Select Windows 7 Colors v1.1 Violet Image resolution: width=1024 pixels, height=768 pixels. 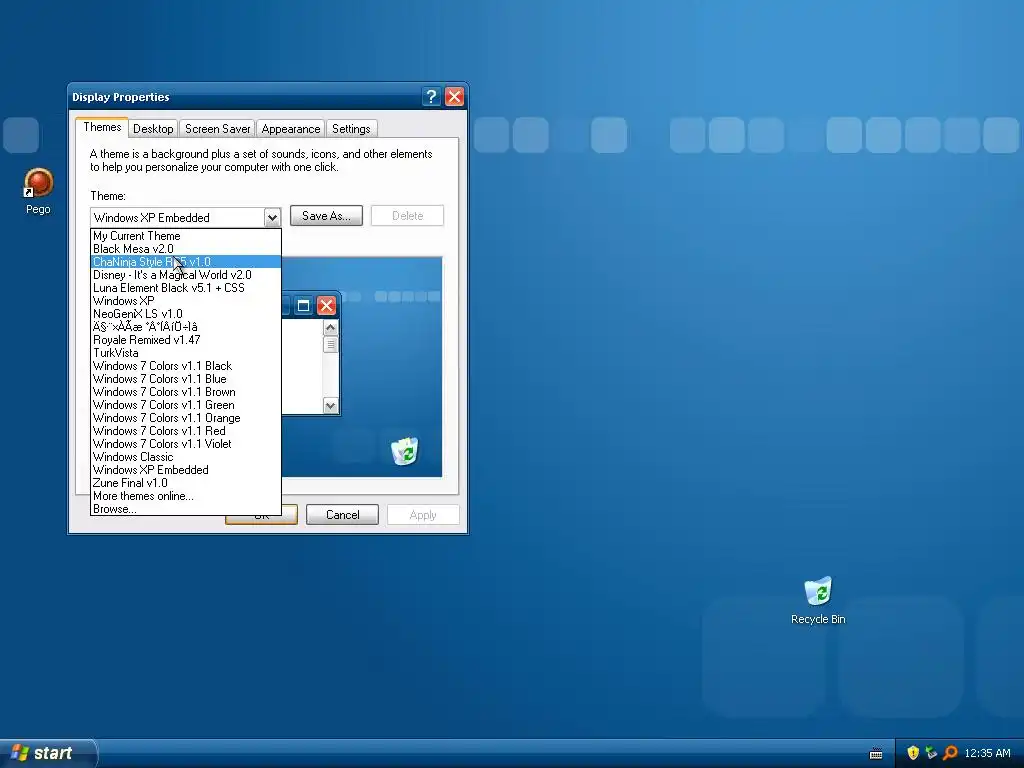click(185, 444)
